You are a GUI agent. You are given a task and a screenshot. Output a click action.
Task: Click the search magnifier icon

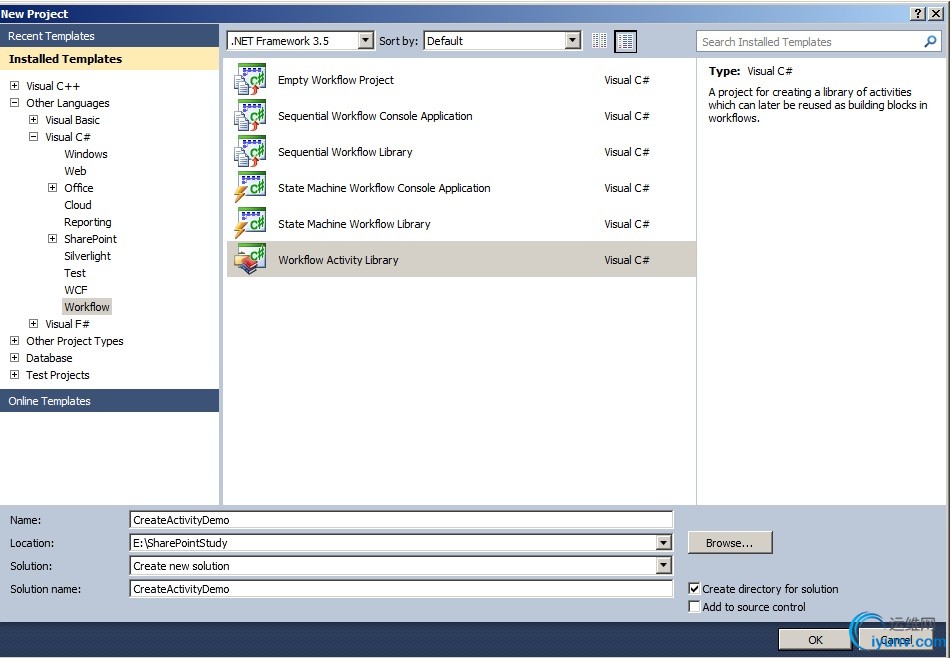(930, 41)
